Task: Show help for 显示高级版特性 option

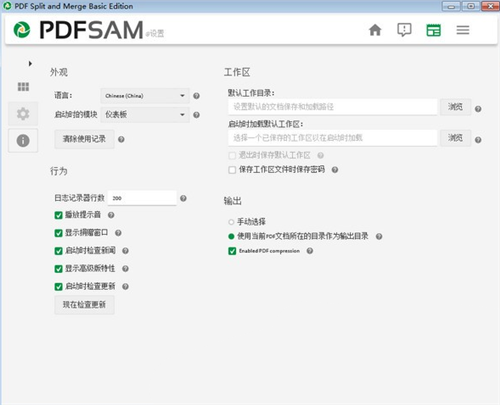Action: 125,269
